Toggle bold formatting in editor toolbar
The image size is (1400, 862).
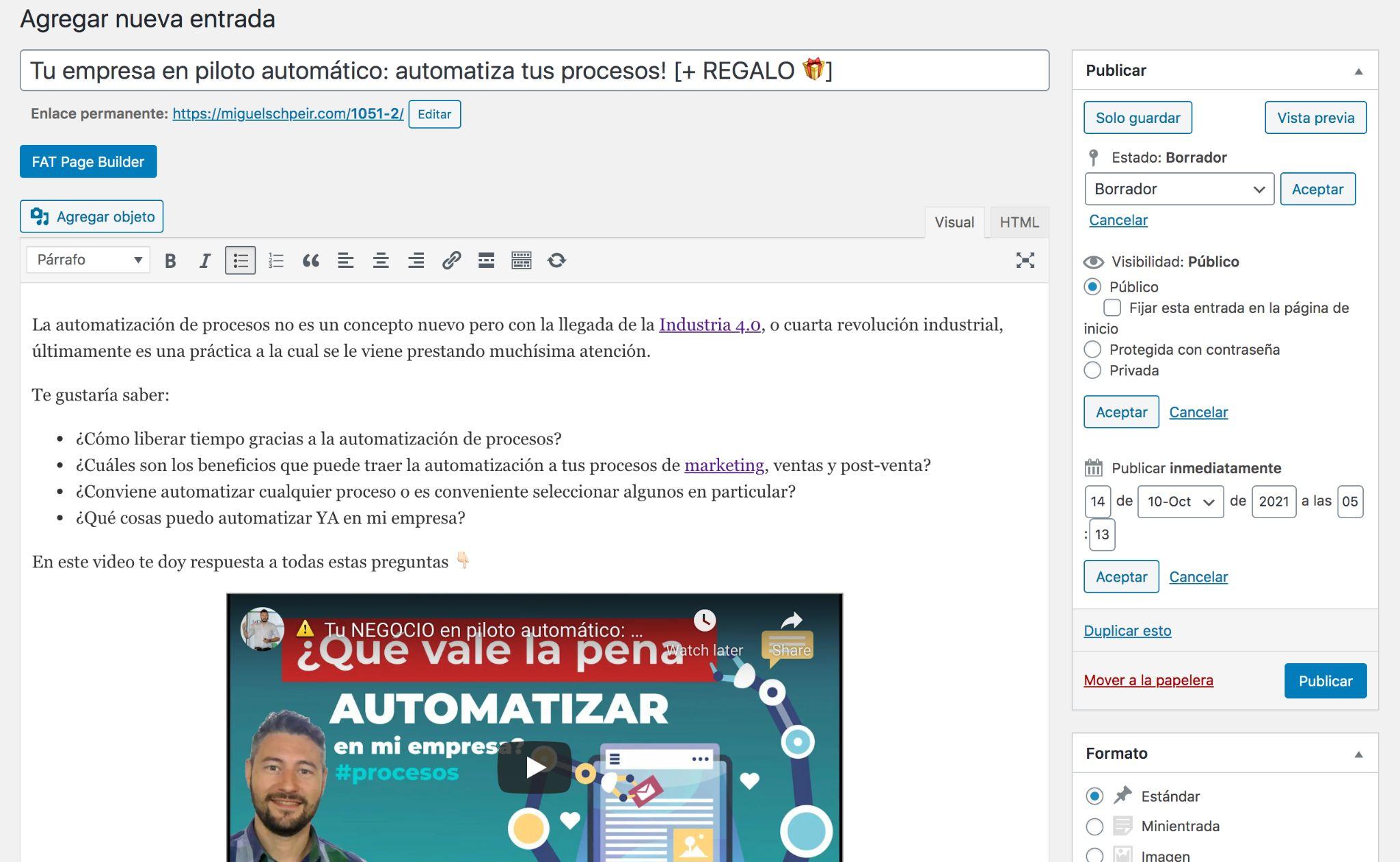point(170,260)
